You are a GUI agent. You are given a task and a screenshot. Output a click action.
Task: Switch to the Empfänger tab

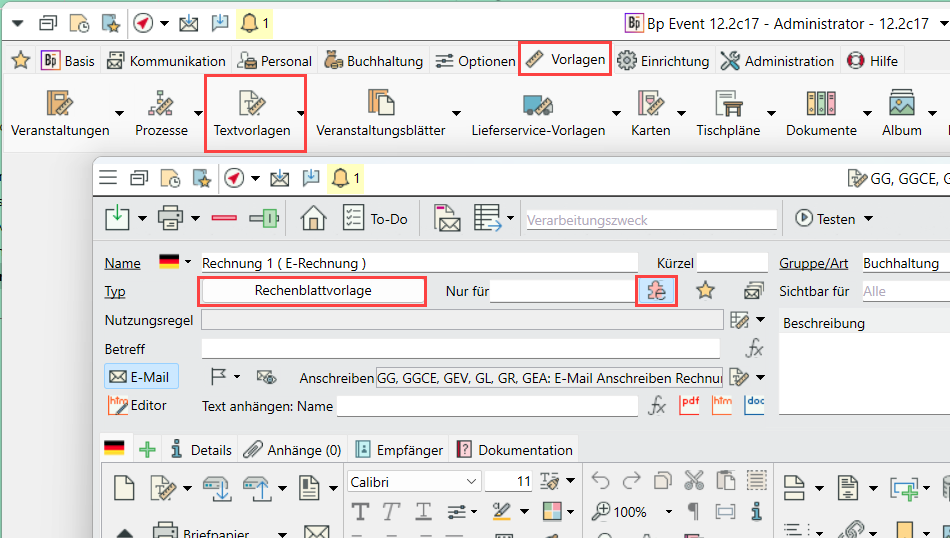click(x=400, y=450)
